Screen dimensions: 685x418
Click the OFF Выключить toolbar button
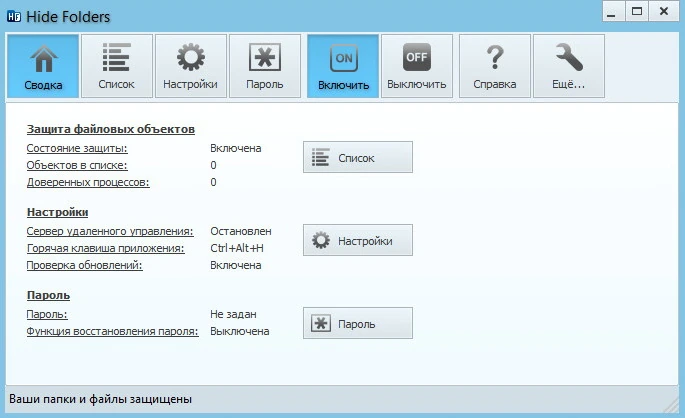click(417, 66)
